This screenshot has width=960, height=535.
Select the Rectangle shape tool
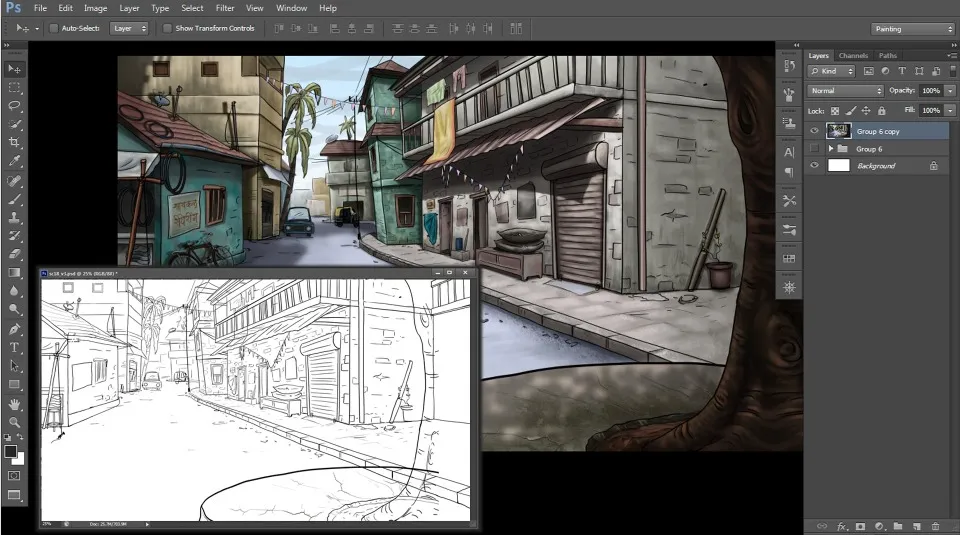point(14,384)
